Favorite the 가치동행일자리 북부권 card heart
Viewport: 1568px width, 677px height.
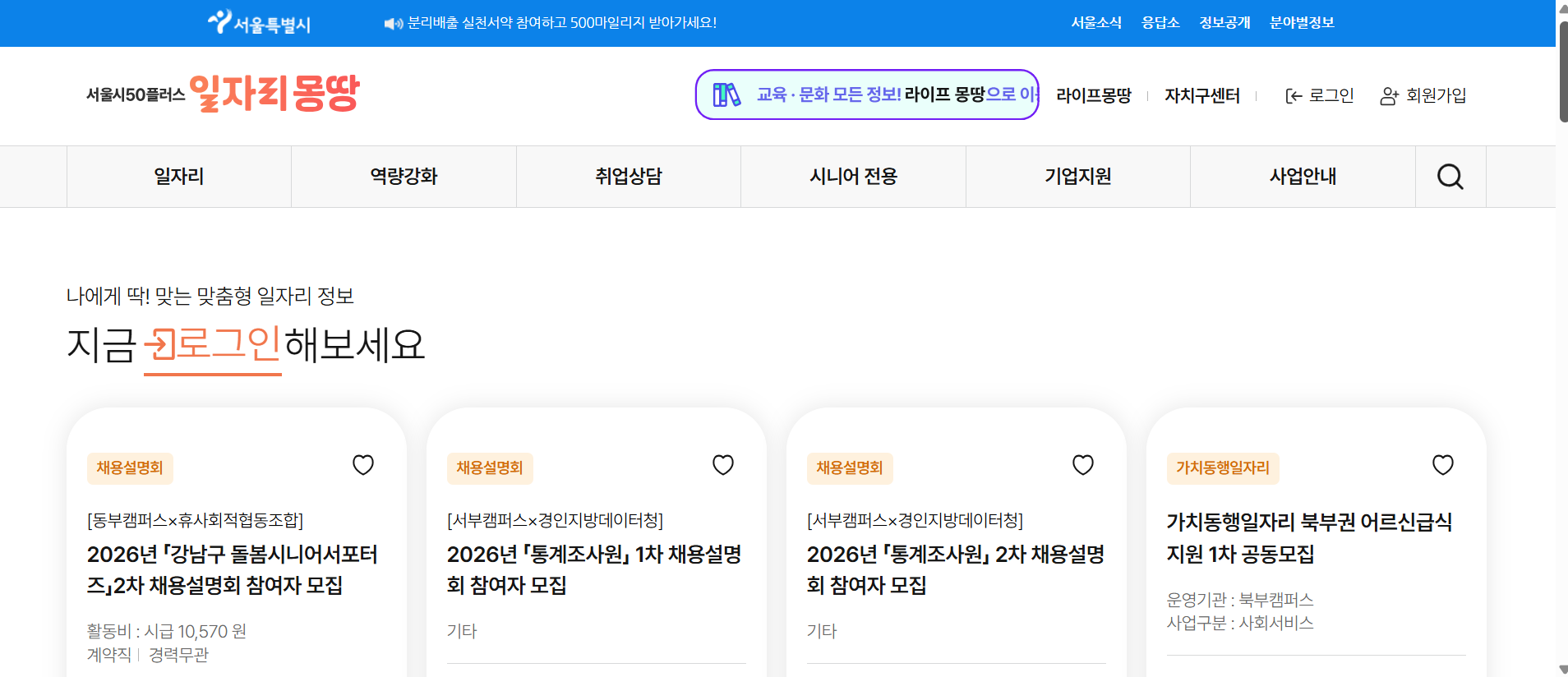[1443, 465]
